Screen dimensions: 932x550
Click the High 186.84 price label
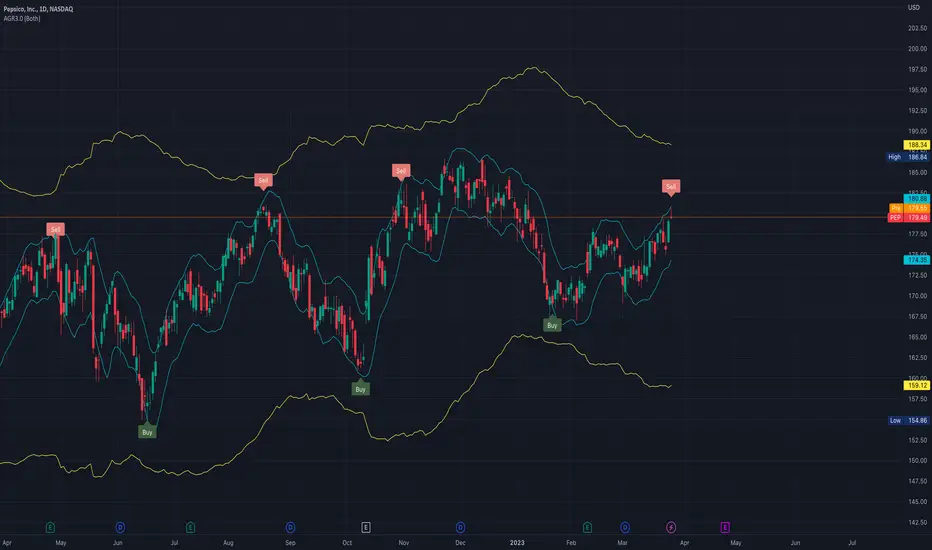point(908,157)
